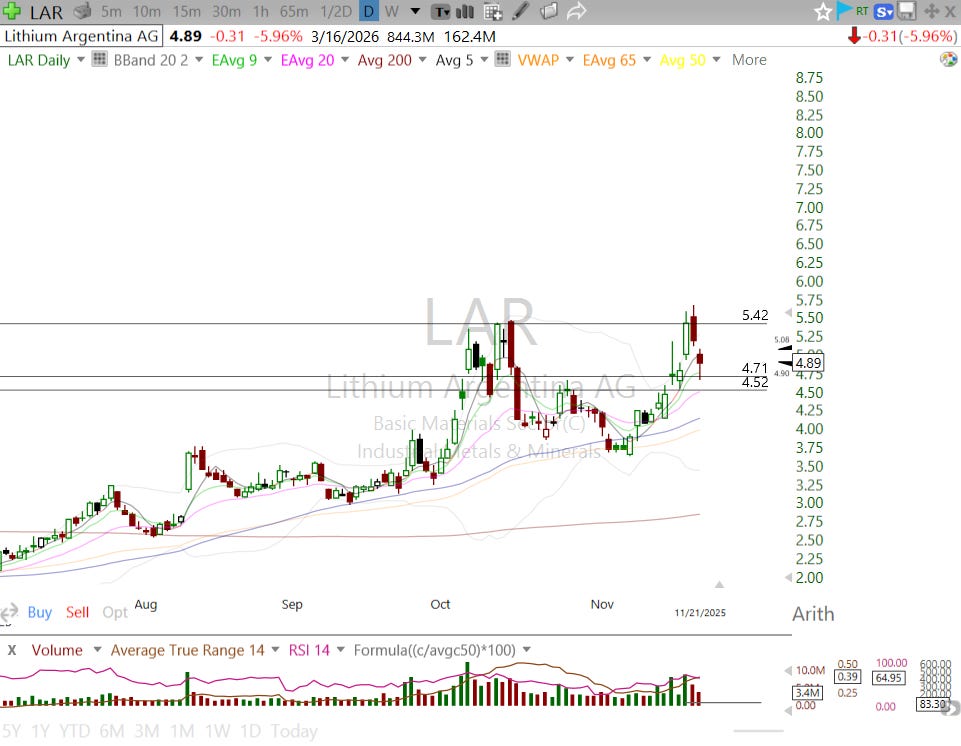Screen dimensions: 961x746
Task: Switch to the 15m timeframe
Action: [x=186, y=12]
